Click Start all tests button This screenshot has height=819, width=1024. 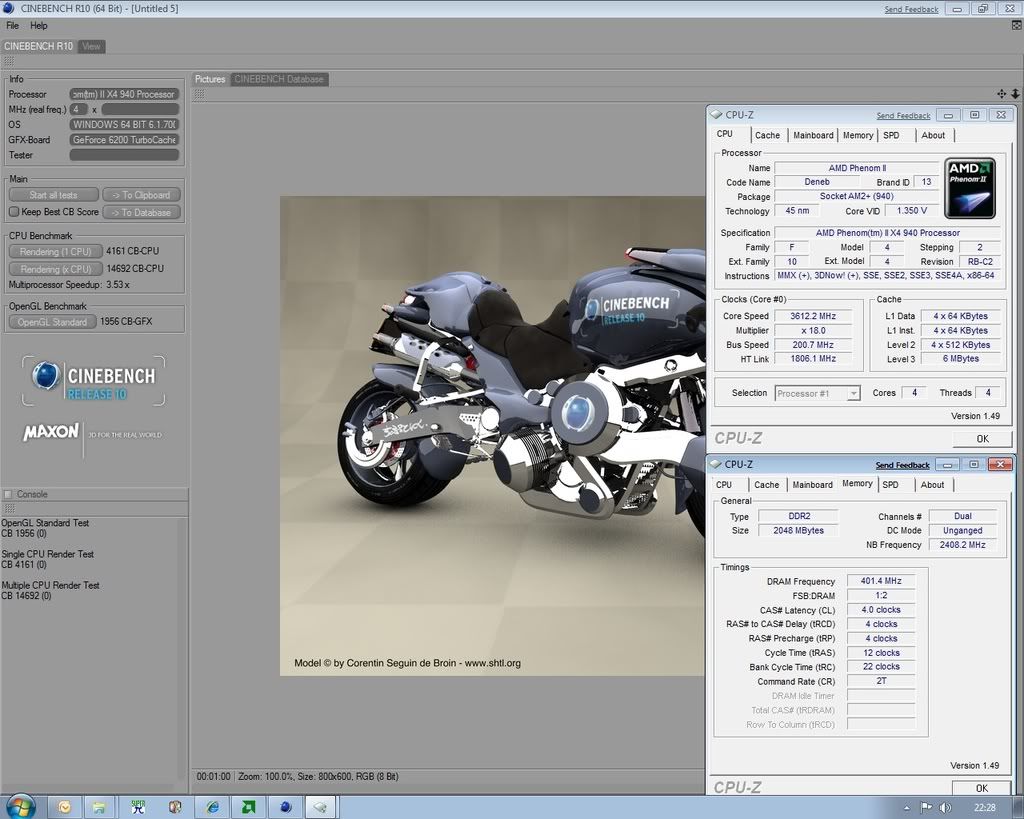[54, 195]
